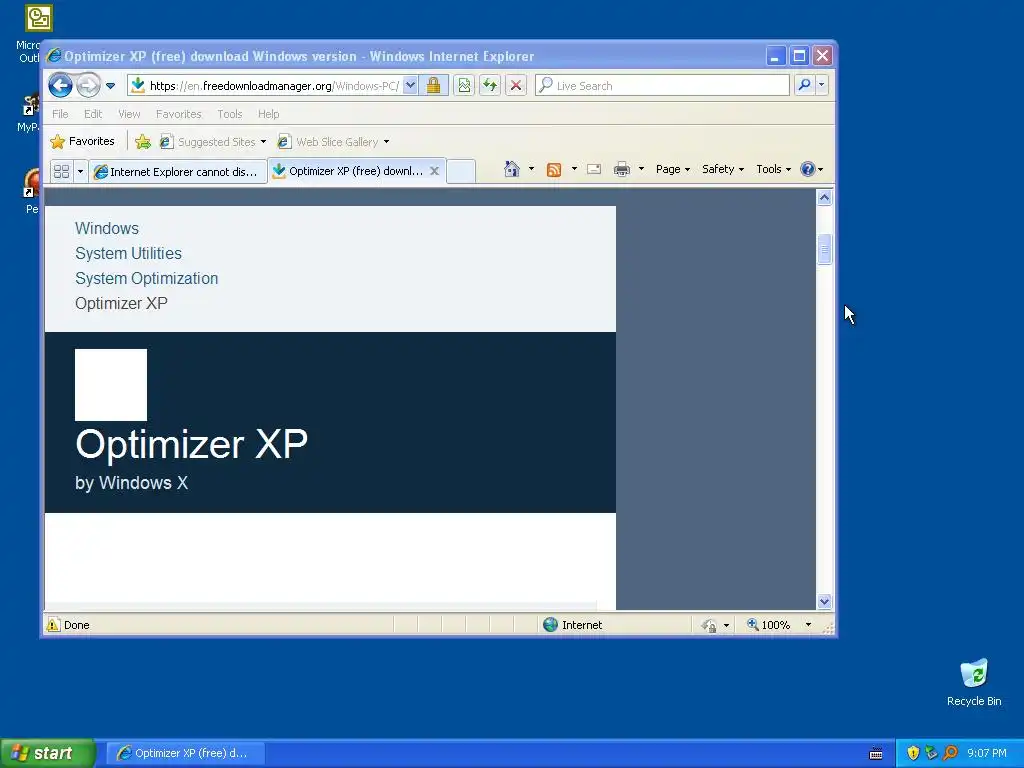Open the View menu
The image size is (1024, 768).
(x=129, y=114)
